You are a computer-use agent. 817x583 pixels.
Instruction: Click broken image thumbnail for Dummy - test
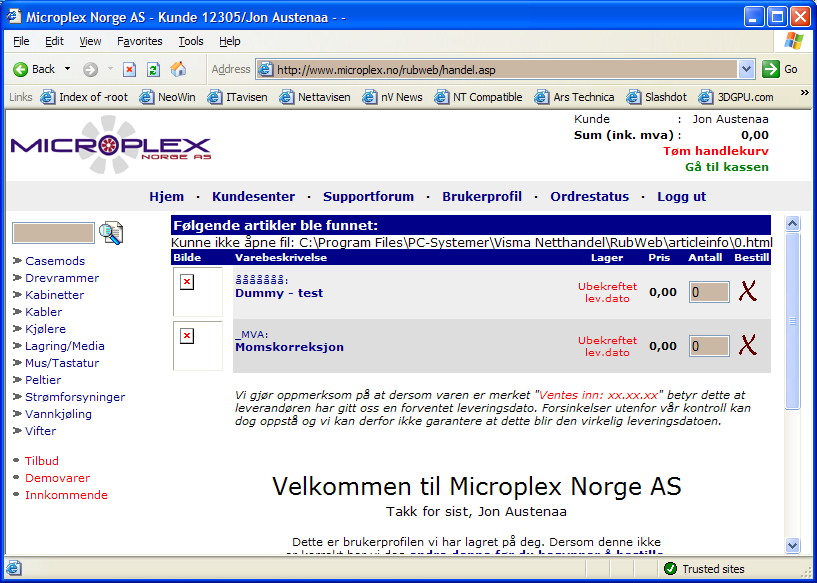197,292
